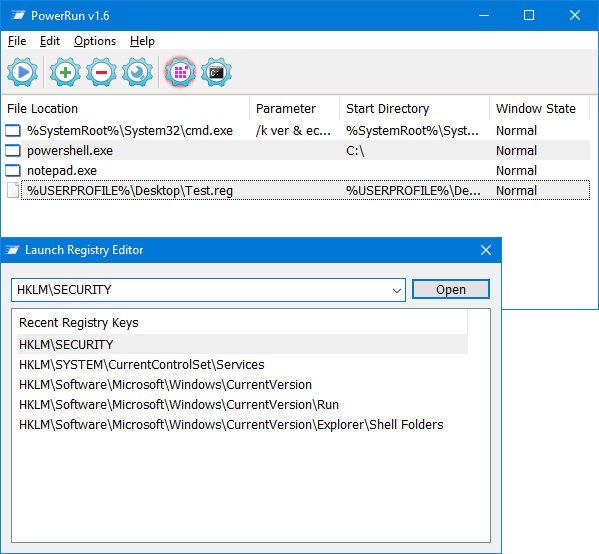Click the highlighted Registry Editor gear icon
Image resolution: width=599 pixels, height=554 pixels.
[x=180, y=72]
